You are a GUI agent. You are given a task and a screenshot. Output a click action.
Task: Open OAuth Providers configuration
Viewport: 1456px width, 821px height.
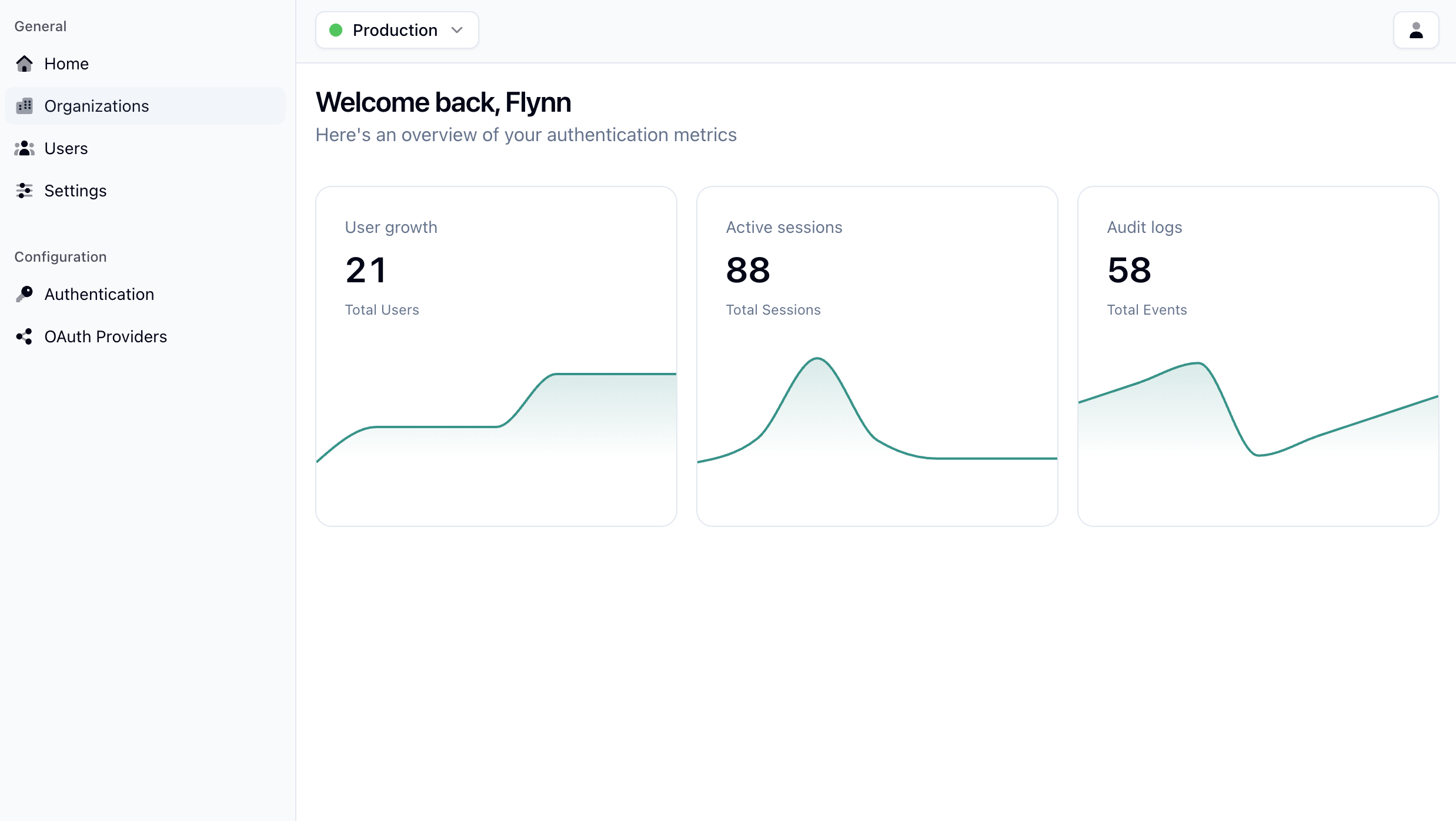pos(106,336)
